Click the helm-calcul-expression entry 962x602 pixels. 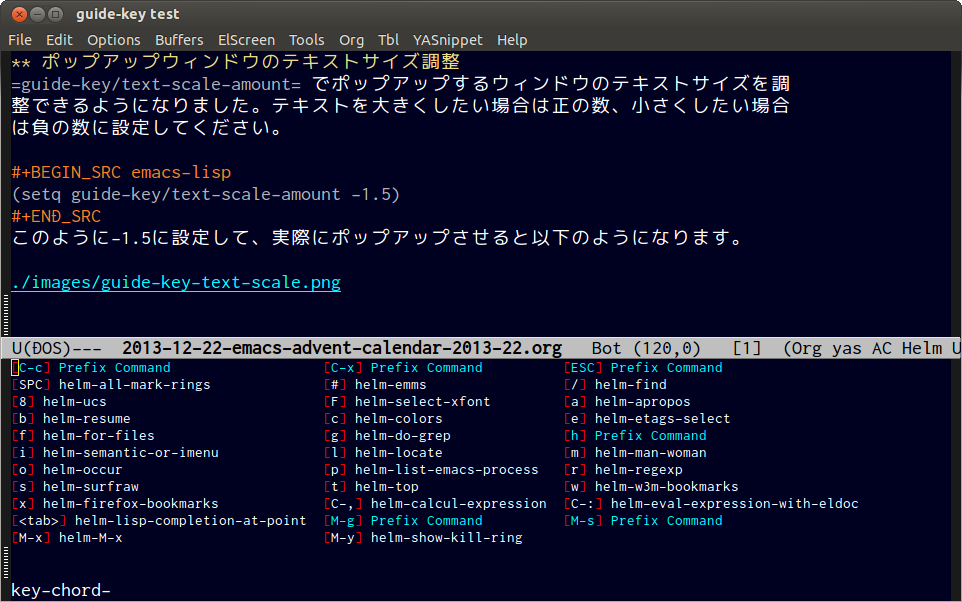coord(435,504)
